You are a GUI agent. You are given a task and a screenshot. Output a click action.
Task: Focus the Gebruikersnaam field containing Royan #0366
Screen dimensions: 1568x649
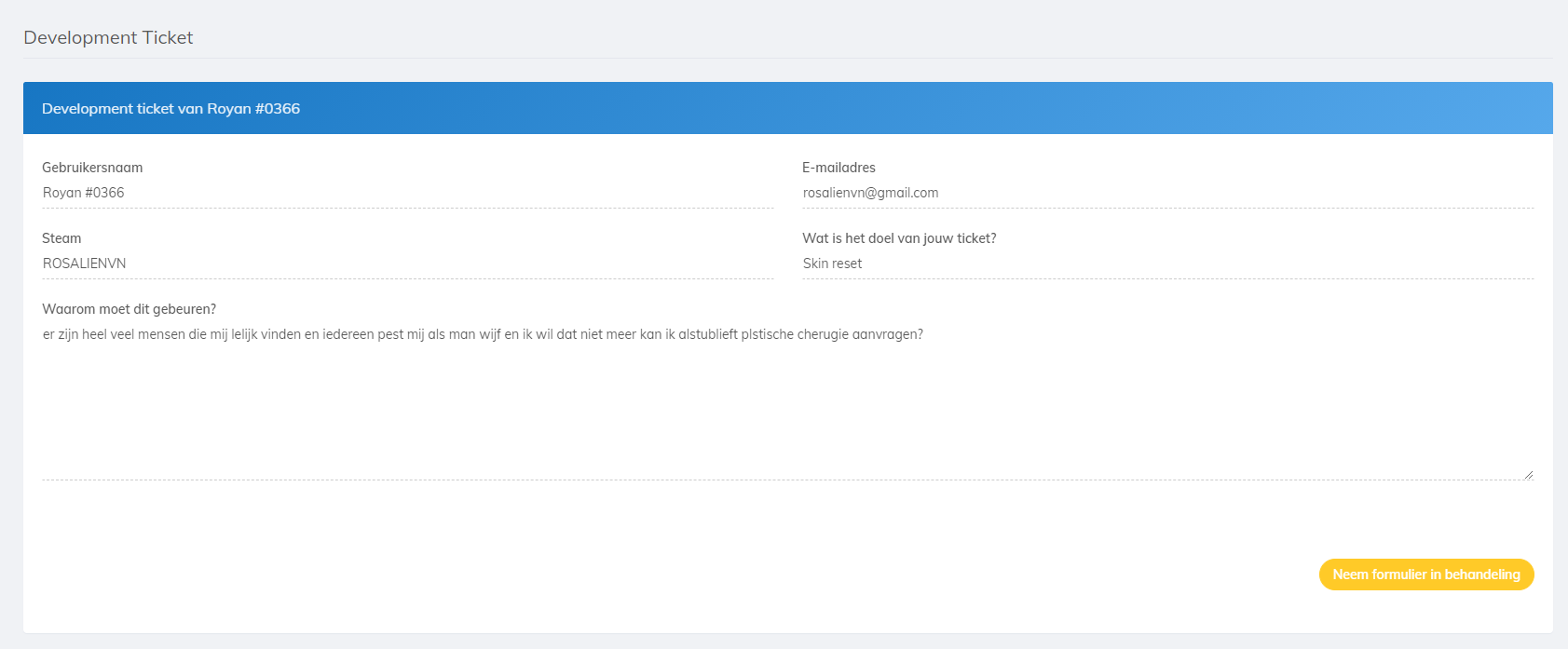407,193
